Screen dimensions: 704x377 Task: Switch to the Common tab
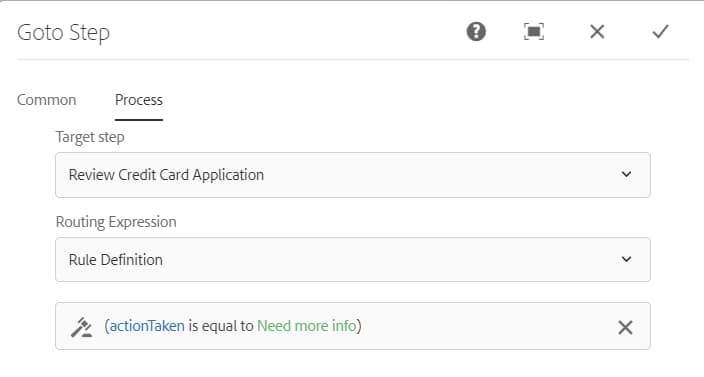click(47, 100)
